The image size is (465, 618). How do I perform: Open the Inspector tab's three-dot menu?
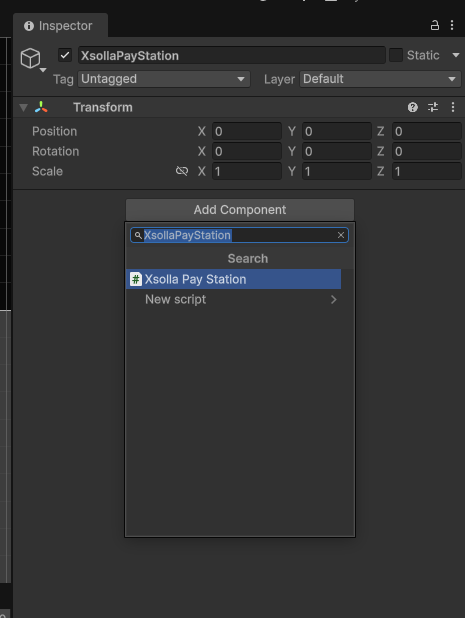click(x=452, y=25)
